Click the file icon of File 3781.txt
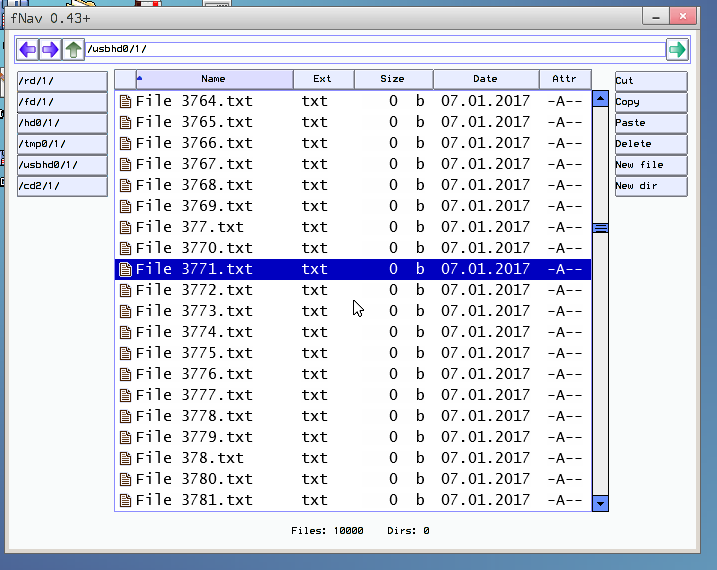717x570 pixels. [x=125, y=500]
